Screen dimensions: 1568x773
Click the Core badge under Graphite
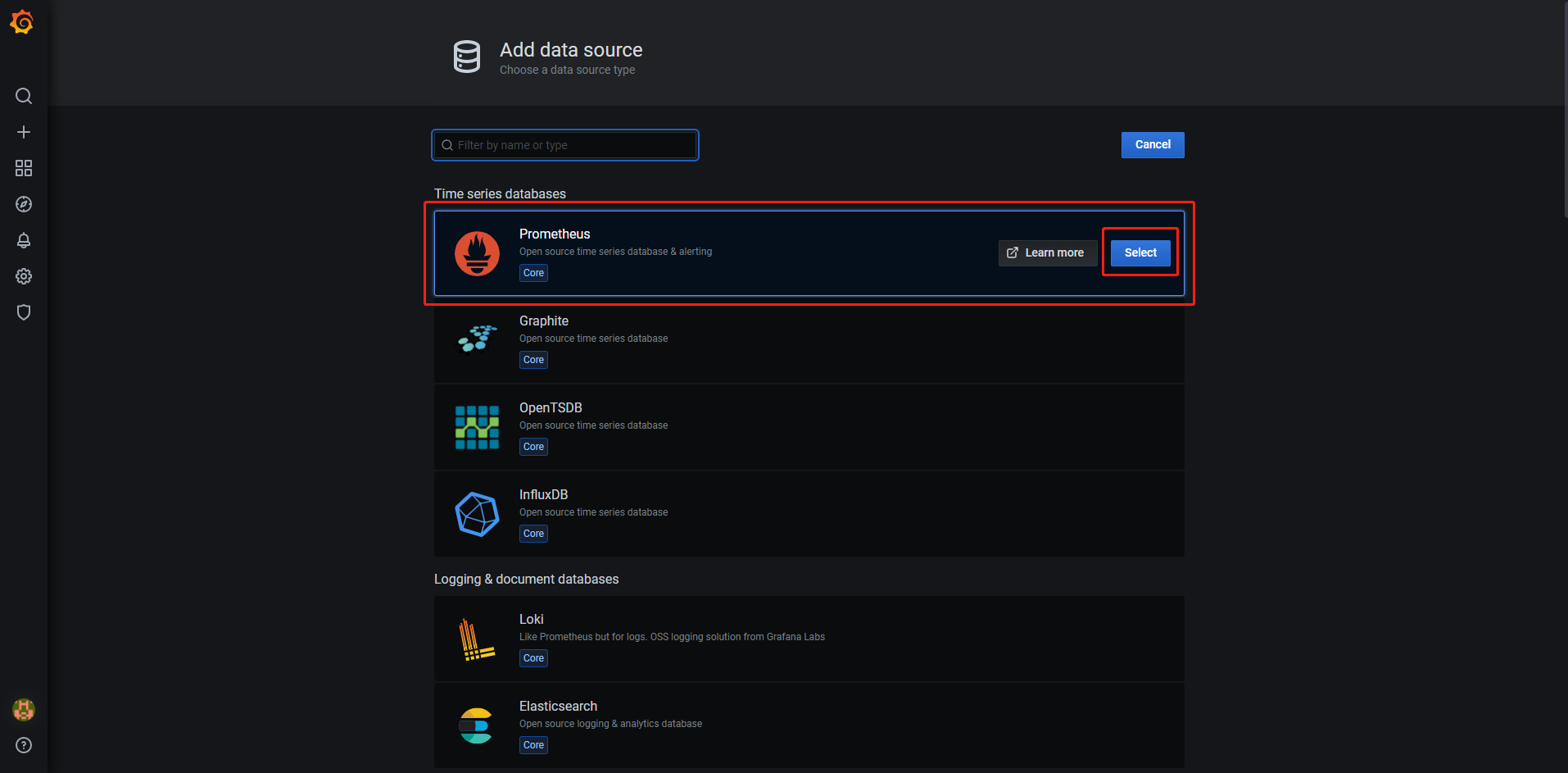click(x=533, y=360)
